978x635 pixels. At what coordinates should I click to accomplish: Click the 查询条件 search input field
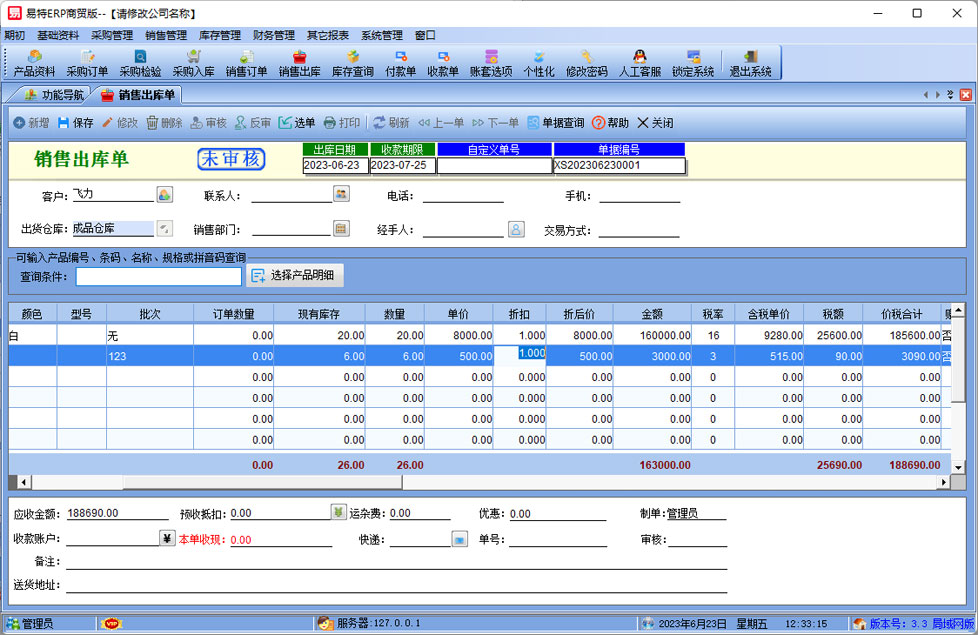159,276
